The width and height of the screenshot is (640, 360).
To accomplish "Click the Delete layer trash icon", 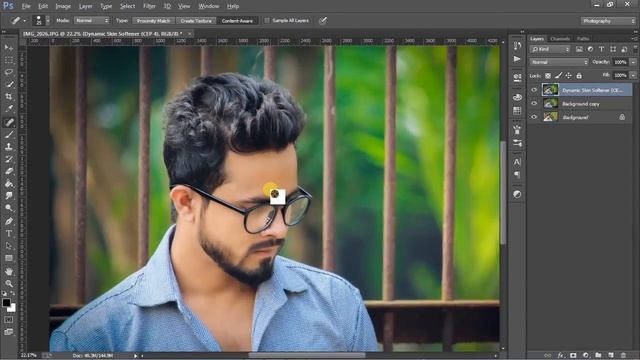I will (623, 356).
